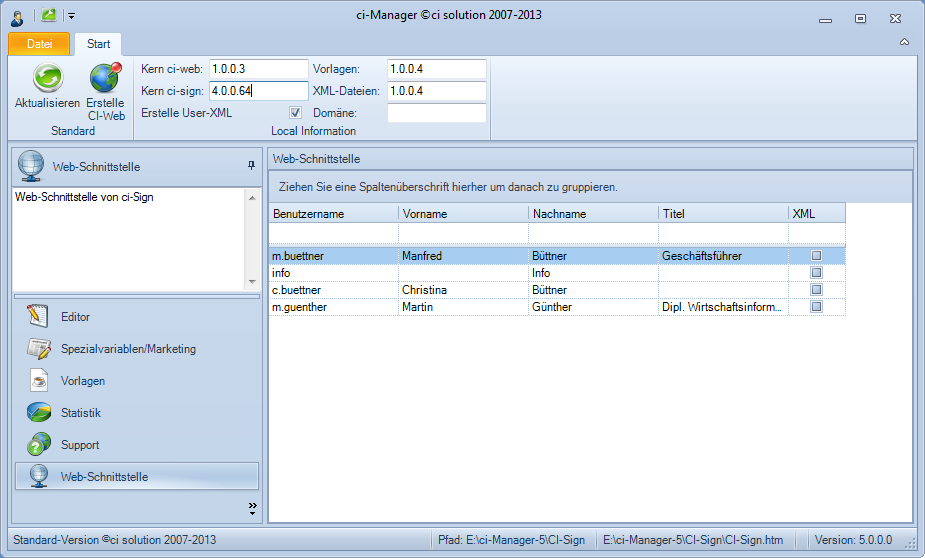
Task: Switch to the Start tab
Action: (x=98, y=44)
